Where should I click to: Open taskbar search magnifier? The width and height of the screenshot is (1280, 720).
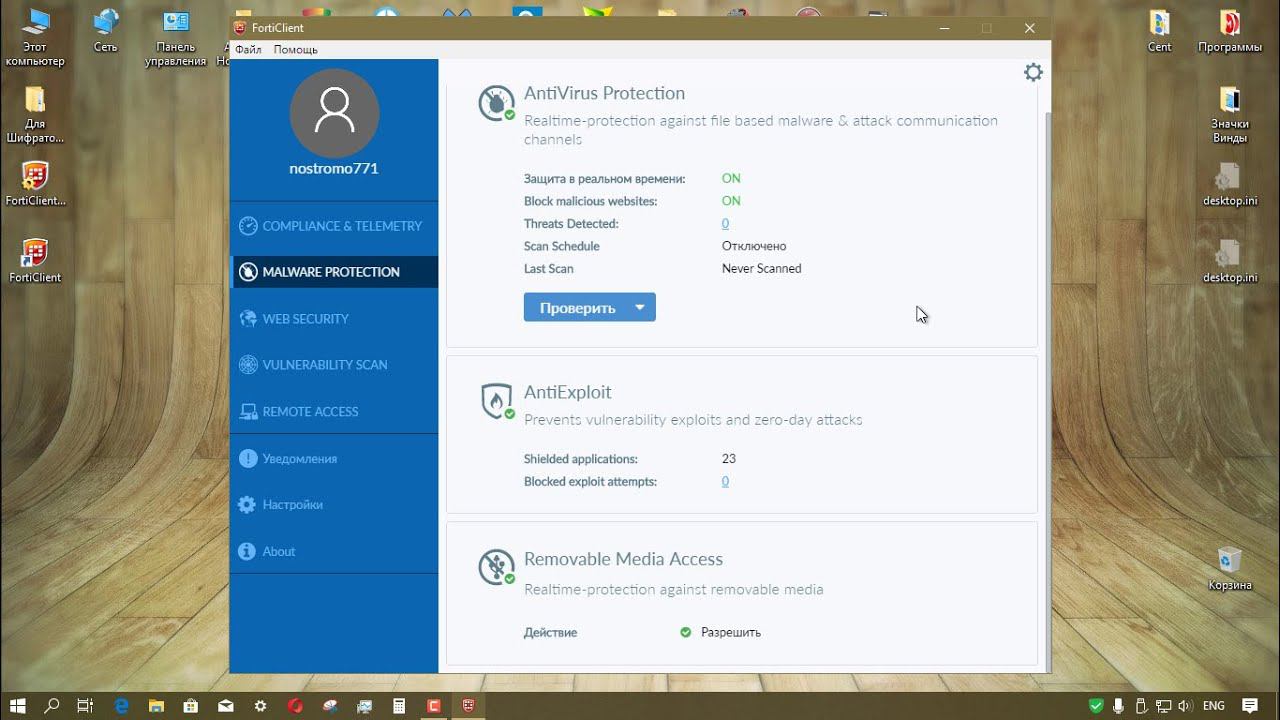click(x=52, y=705)
